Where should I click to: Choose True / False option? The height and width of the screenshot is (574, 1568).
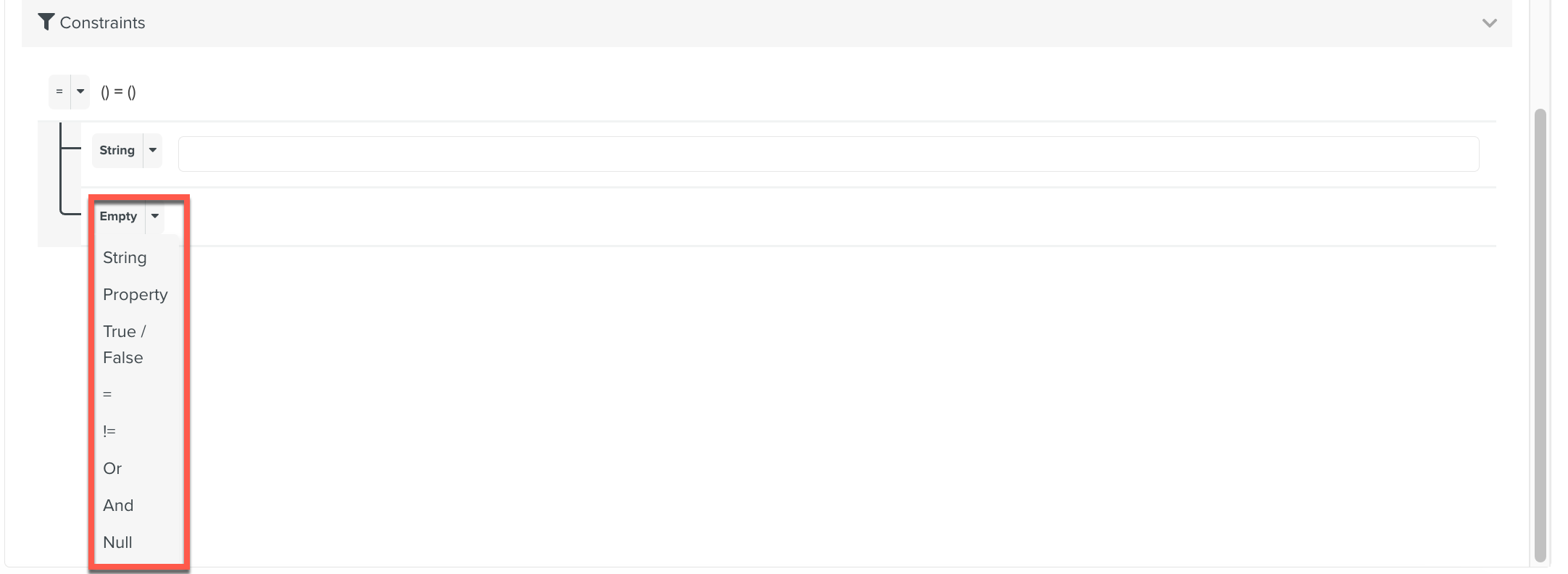(x=125, y=344)
